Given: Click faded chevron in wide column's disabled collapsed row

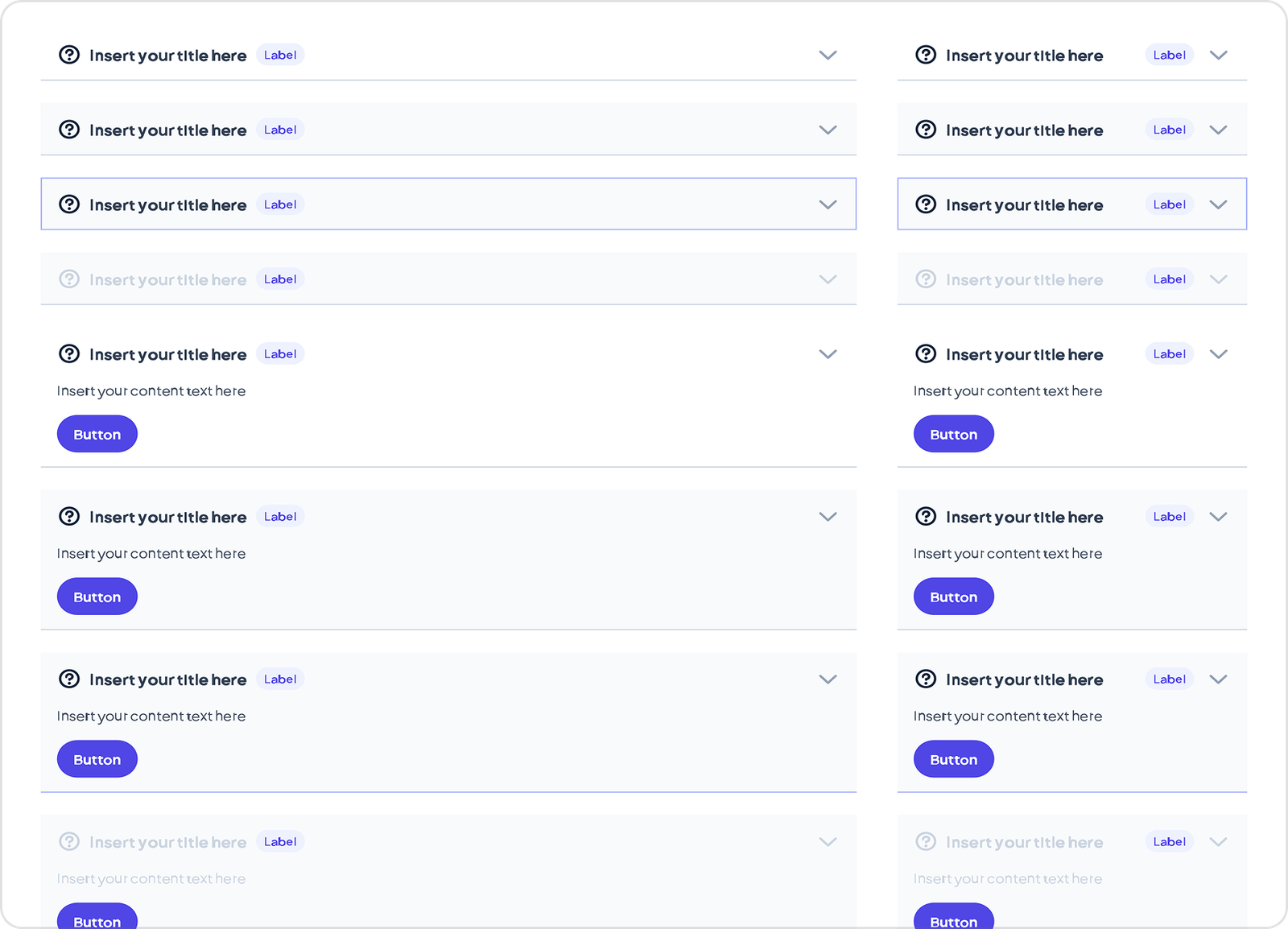Looking at the screenshot, I should pyautogui.click(x=828, y=280).
